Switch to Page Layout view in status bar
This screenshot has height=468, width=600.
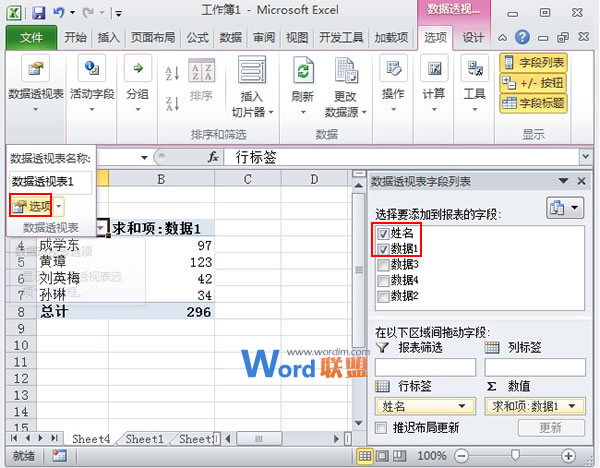click(x=382, y=456)
